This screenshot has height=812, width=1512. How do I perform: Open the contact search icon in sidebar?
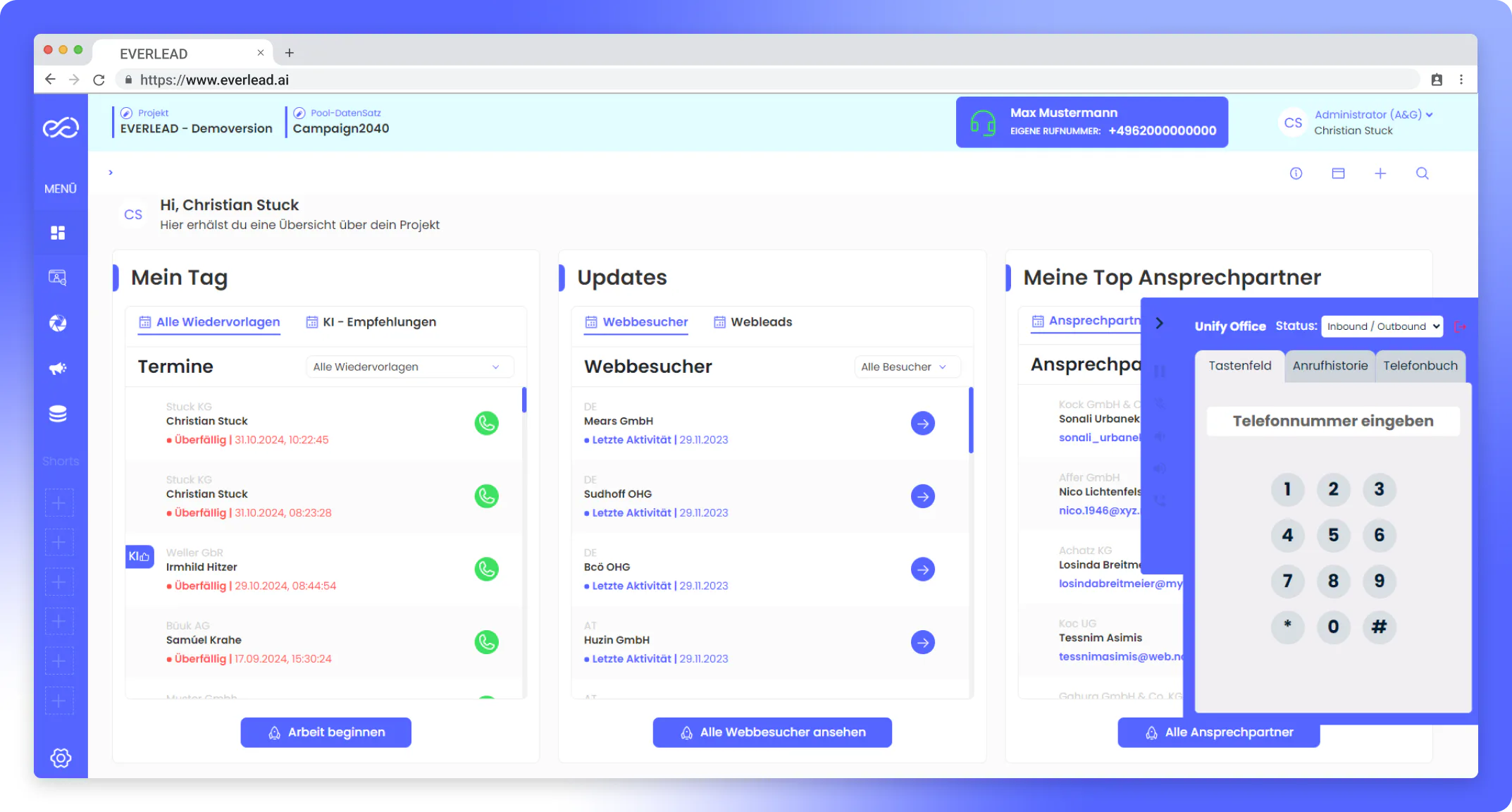pyautogui.click(x=58, y=277)
